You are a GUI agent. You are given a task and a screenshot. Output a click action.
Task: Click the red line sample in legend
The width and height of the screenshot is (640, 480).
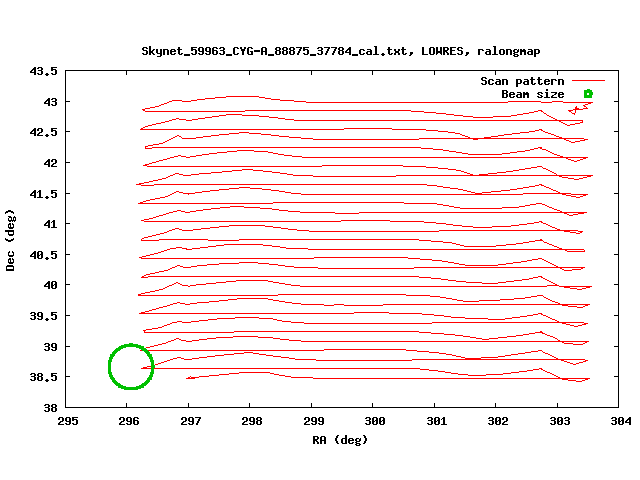point(588,81)
